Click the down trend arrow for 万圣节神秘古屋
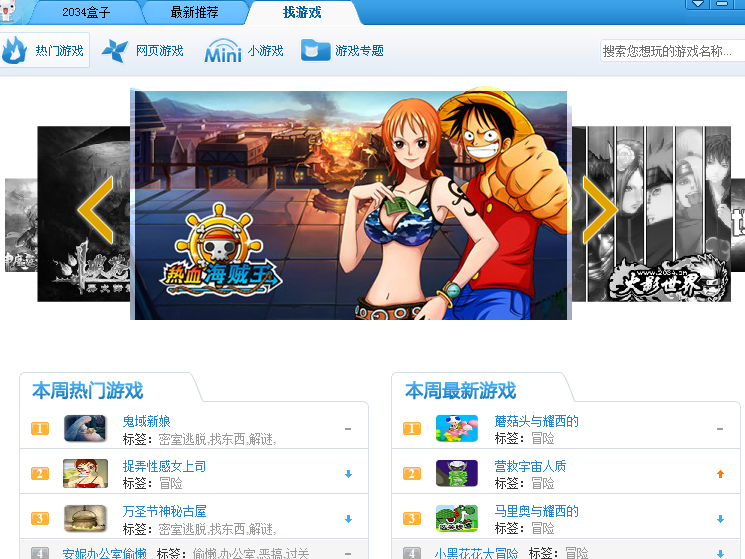The image size is (745, 559). click(x=348, y=519)
